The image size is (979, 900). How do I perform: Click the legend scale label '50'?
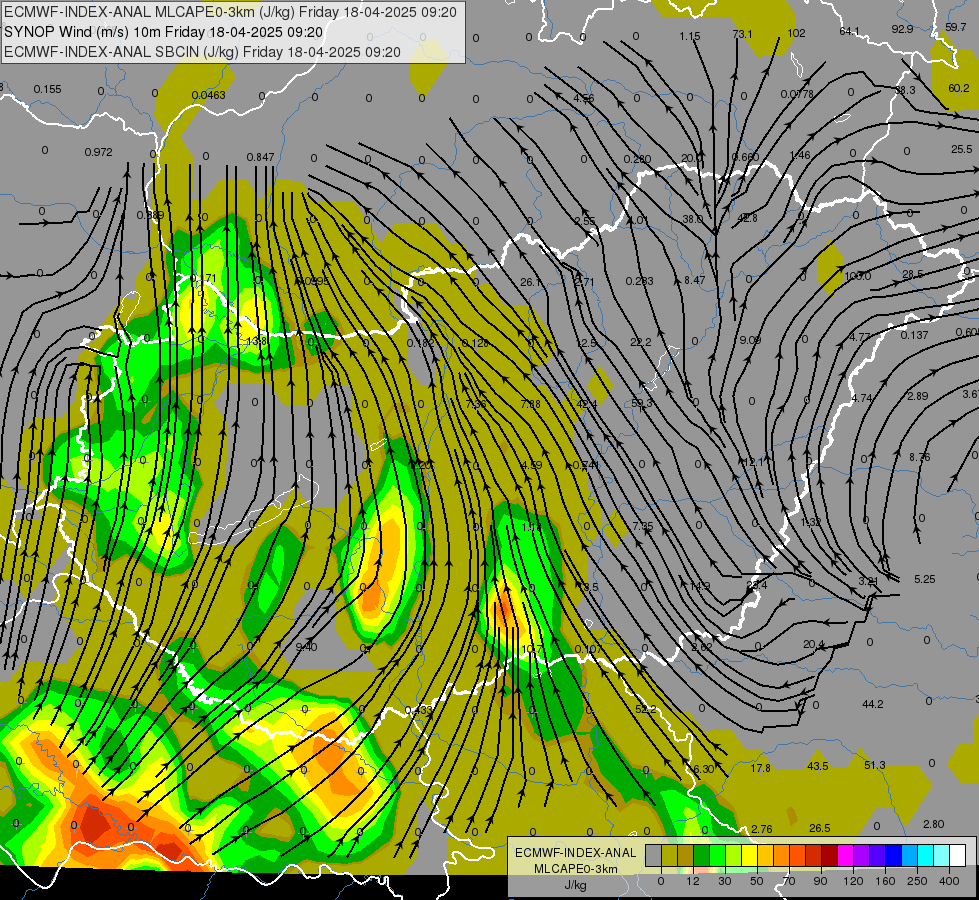tap(757, 881)
